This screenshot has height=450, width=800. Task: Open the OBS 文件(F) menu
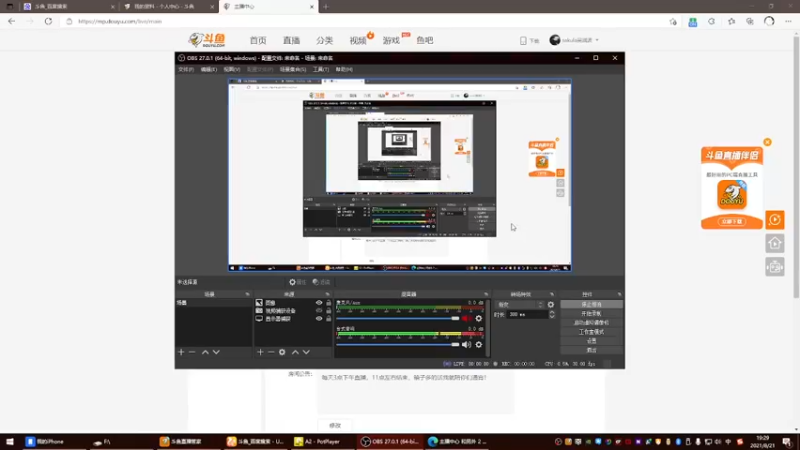186,69
